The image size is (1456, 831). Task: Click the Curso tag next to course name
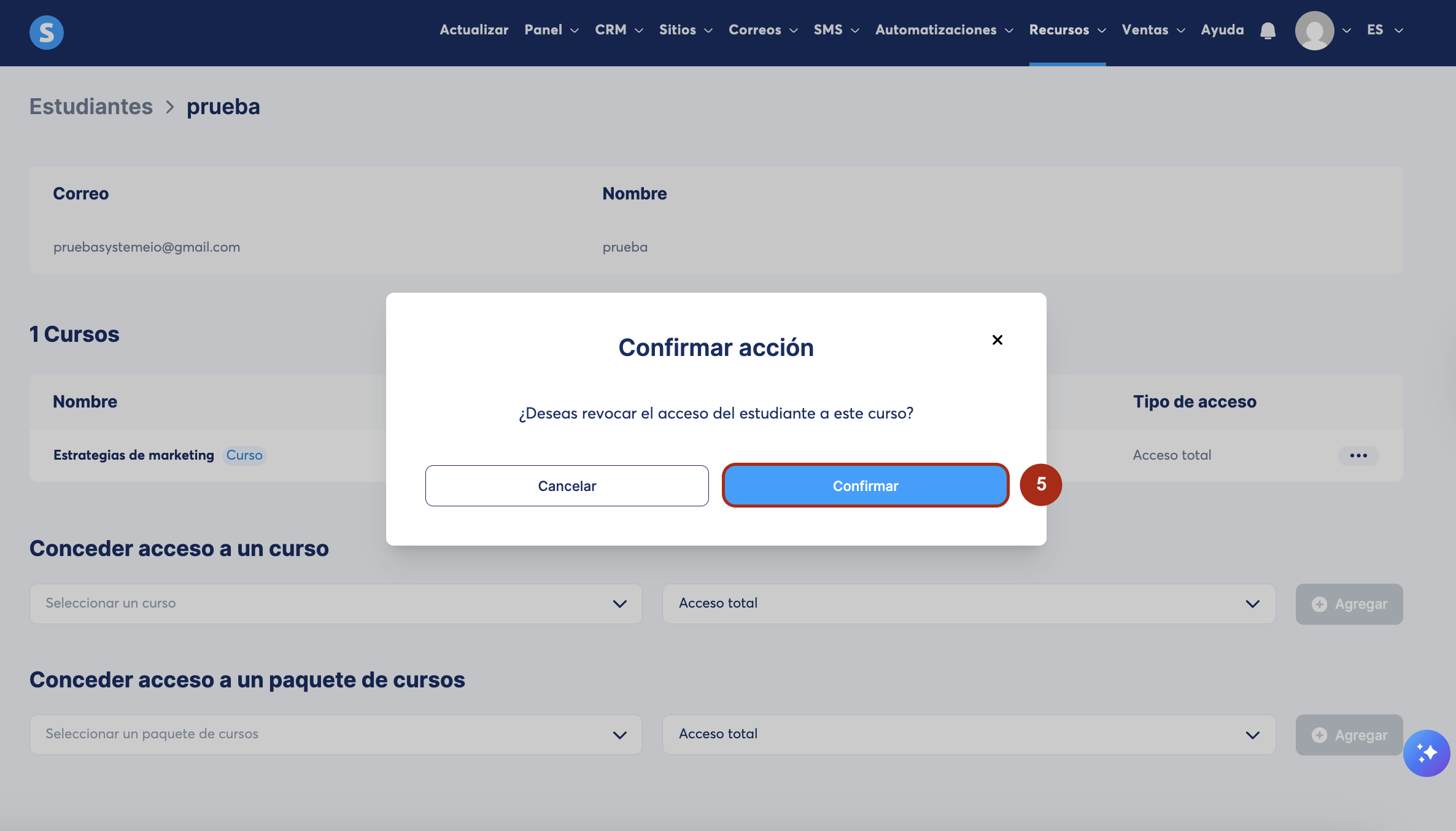click(244, 455)
